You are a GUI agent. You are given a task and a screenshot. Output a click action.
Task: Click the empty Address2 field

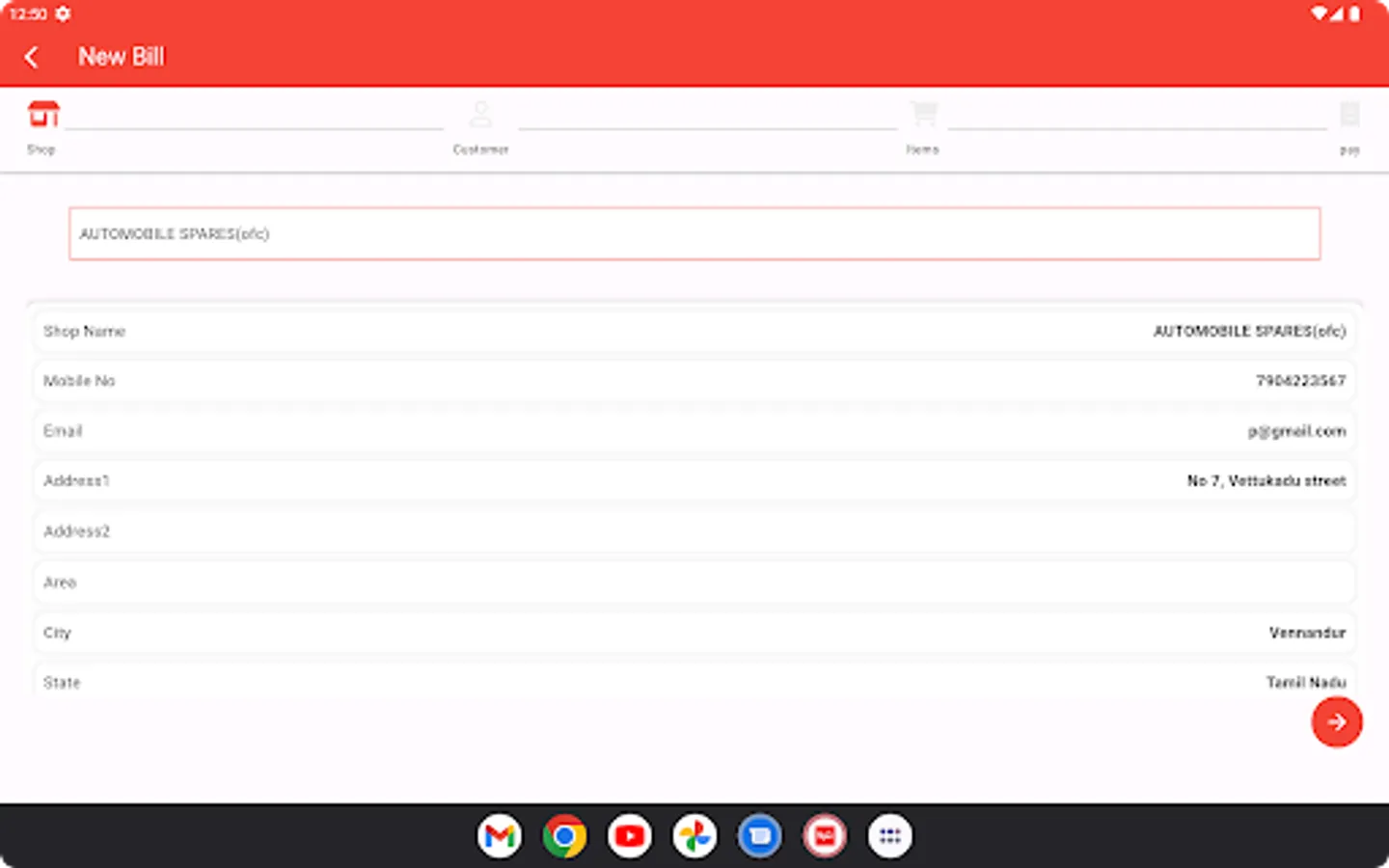(x=694, y=531)
